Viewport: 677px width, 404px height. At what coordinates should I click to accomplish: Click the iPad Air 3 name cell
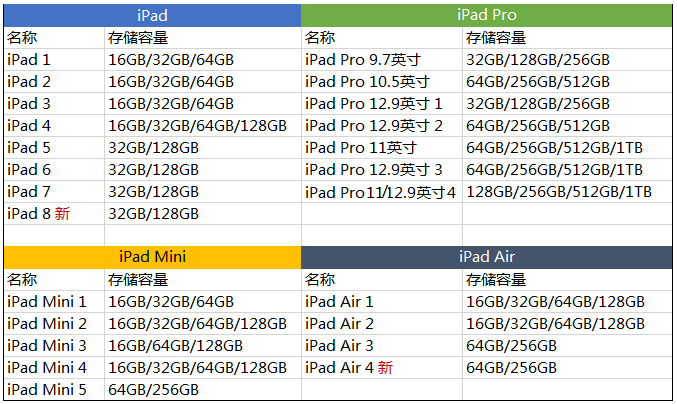pos(382,346)
